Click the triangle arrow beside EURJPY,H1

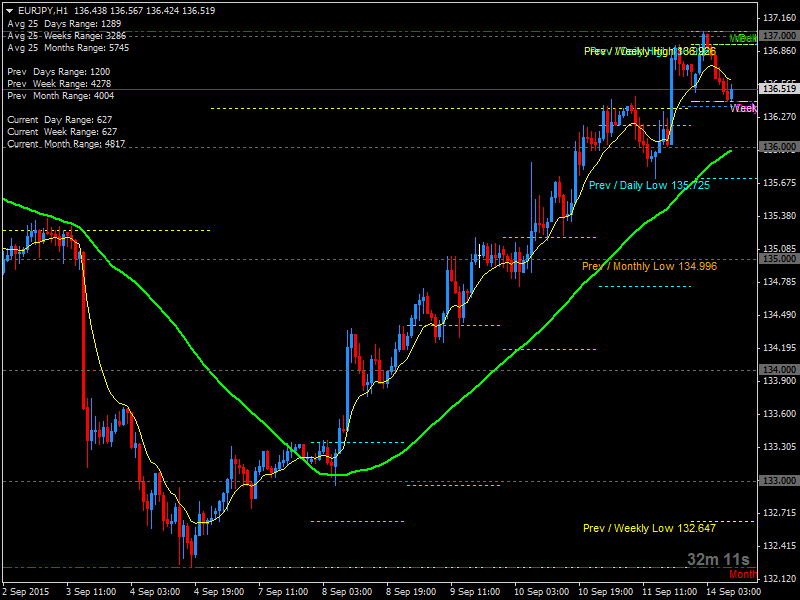[9, 10]
